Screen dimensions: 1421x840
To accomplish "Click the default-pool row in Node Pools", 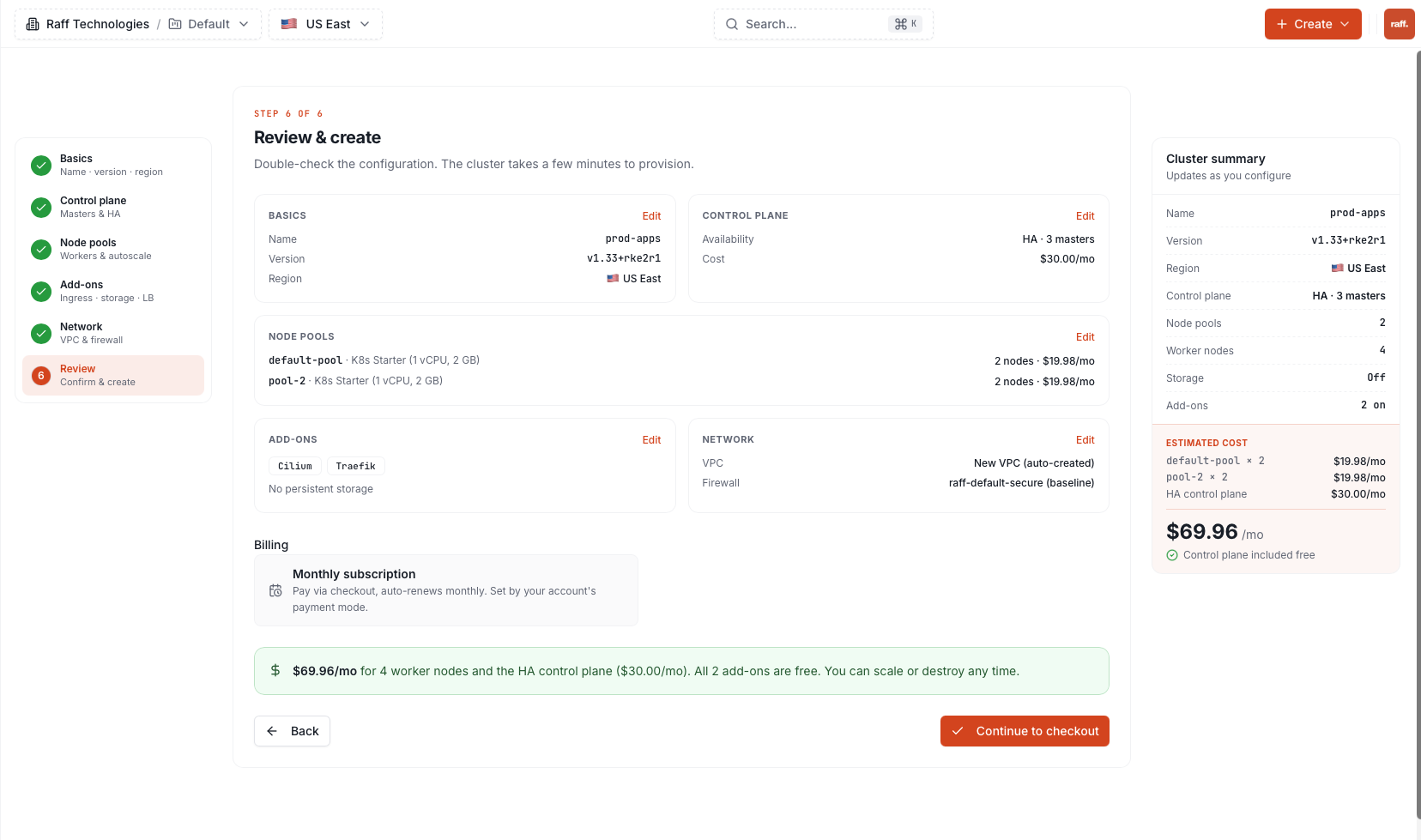I will [681, 360].
